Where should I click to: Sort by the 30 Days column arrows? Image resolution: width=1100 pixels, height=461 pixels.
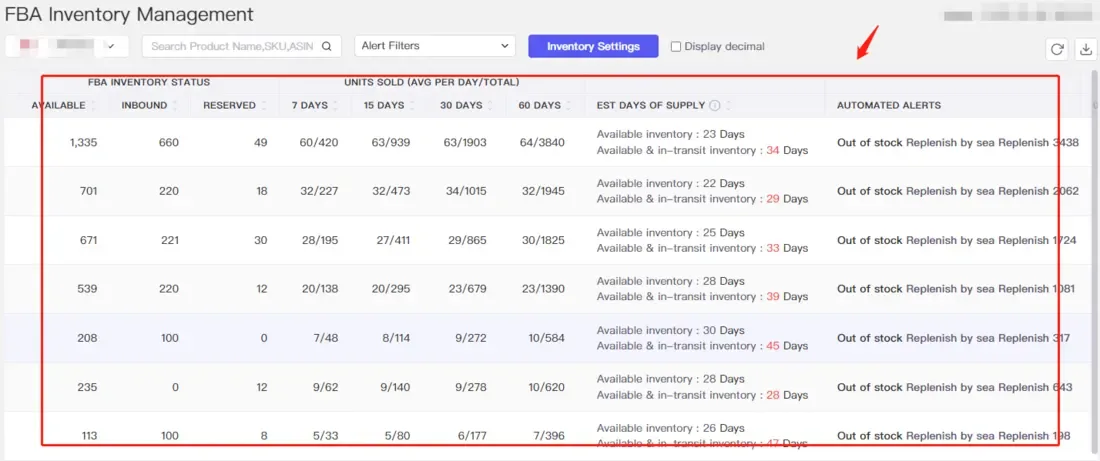click(490, 106)
